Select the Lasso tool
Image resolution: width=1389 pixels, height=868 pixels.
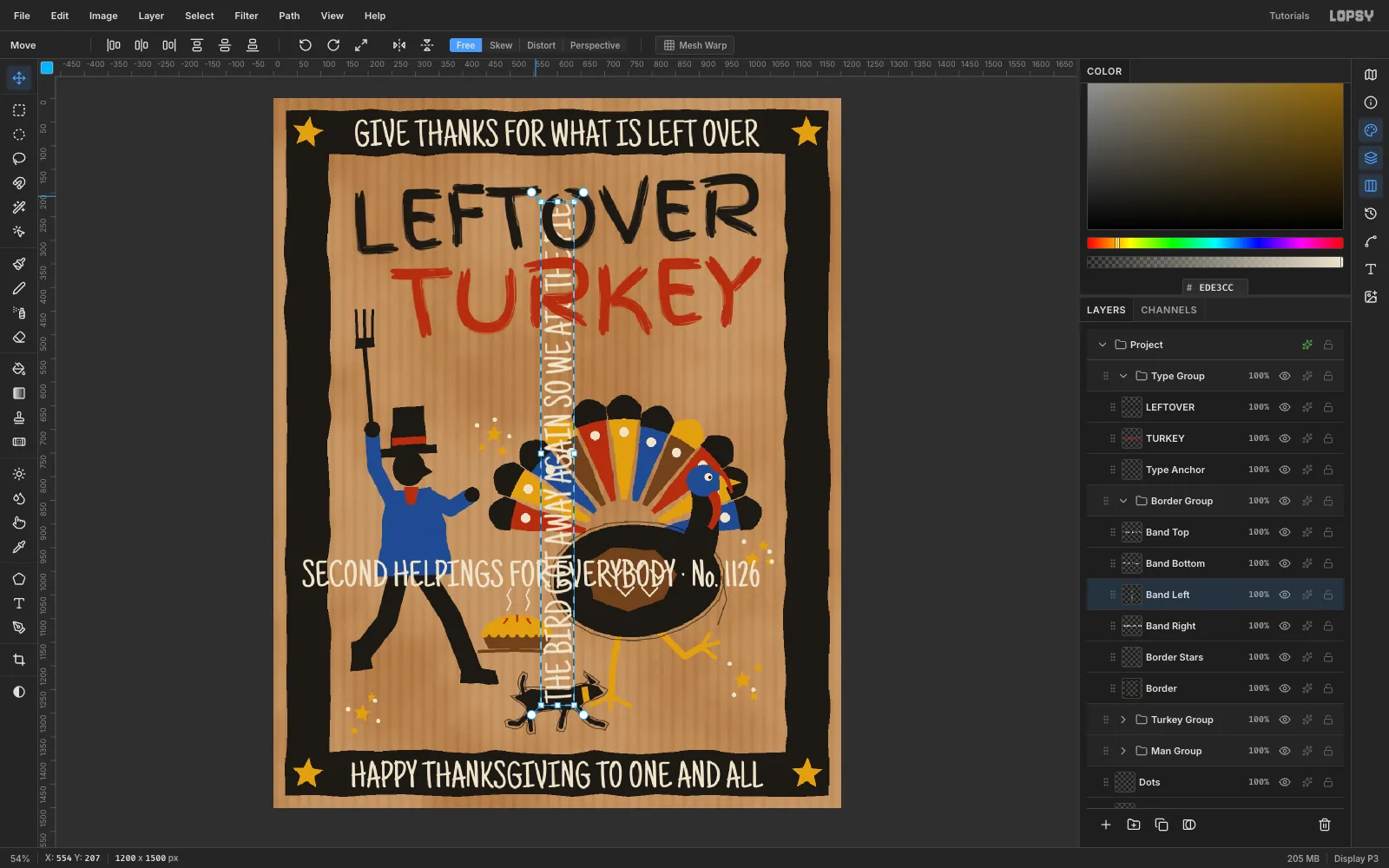click(x=19, y=159)
